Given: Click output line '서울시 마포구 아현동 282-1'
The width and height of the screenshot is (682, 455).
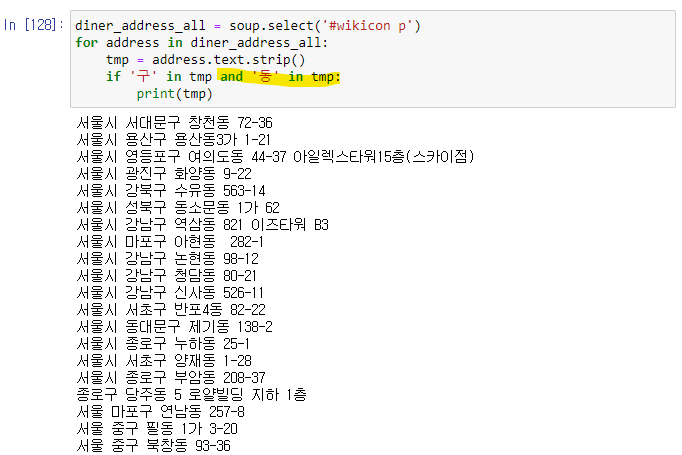Looking at the screenshot, I should pyautogui.click(x=170, y=241).
